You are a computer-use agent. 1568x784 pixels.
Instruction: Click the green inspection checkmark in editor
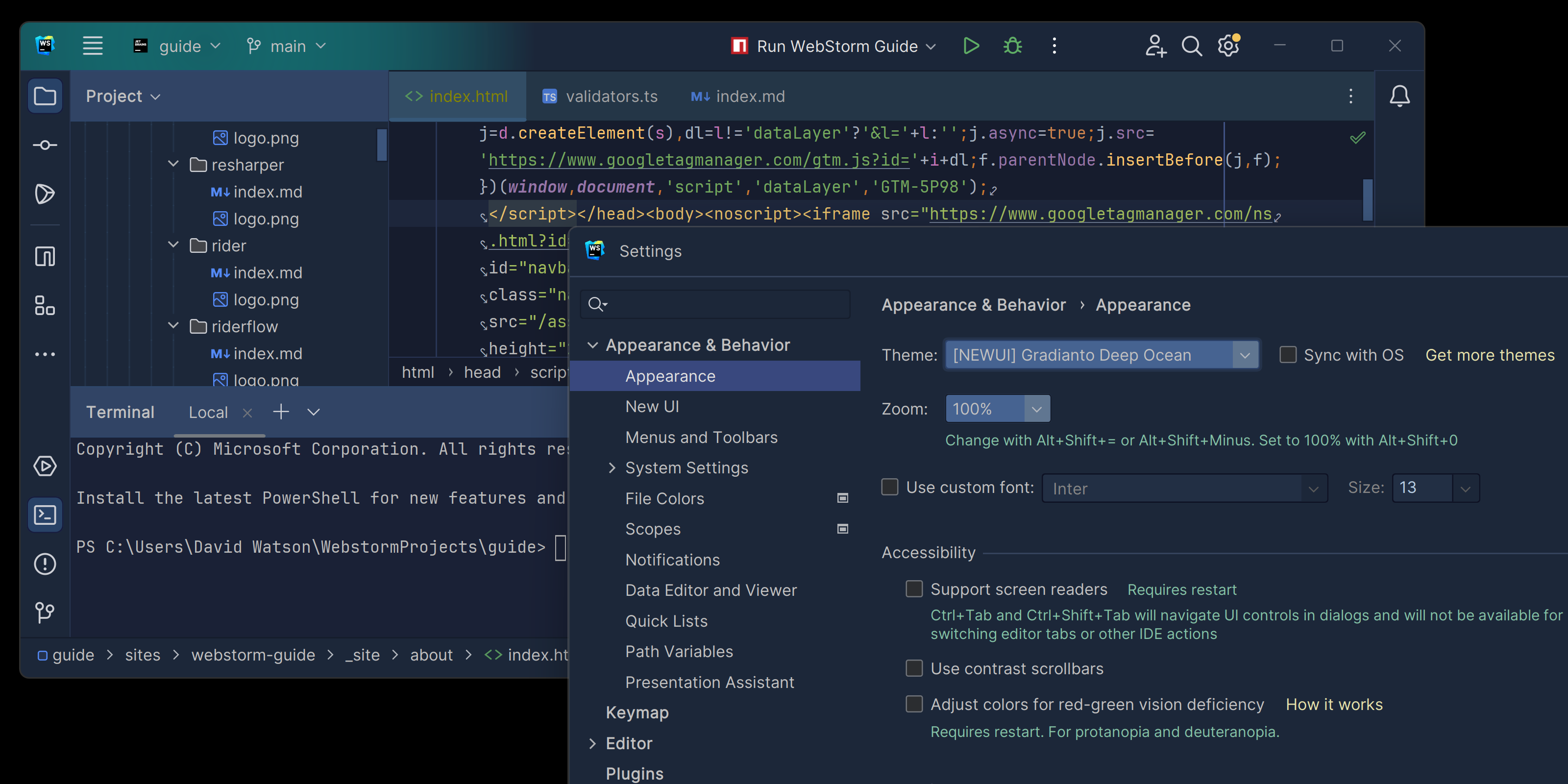(1357, 138)
